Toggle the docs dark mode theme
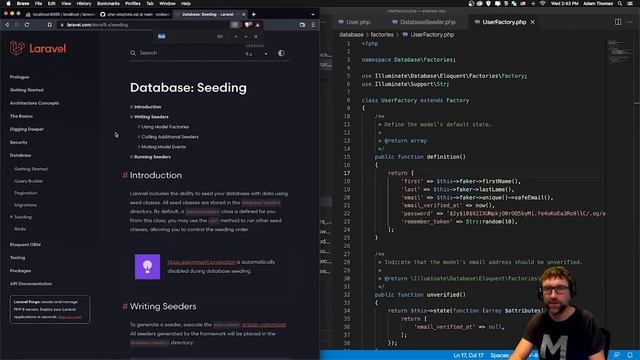The height and width of the screenshot is (360, 640). tap(281, 53)
